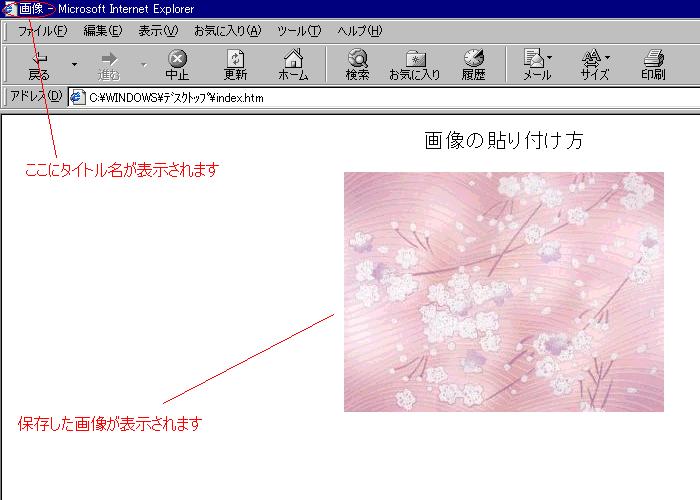This screenshot has height=500, width=700.
Task: Click the Stop (中止) toolbar icon
Action: 177,65
